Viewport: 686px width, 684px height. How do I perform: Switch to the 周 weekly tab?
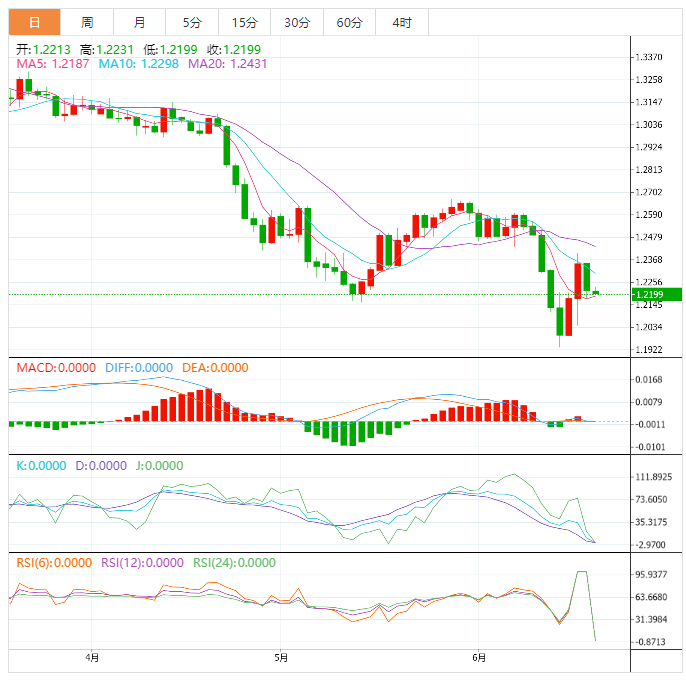[87, 22]
